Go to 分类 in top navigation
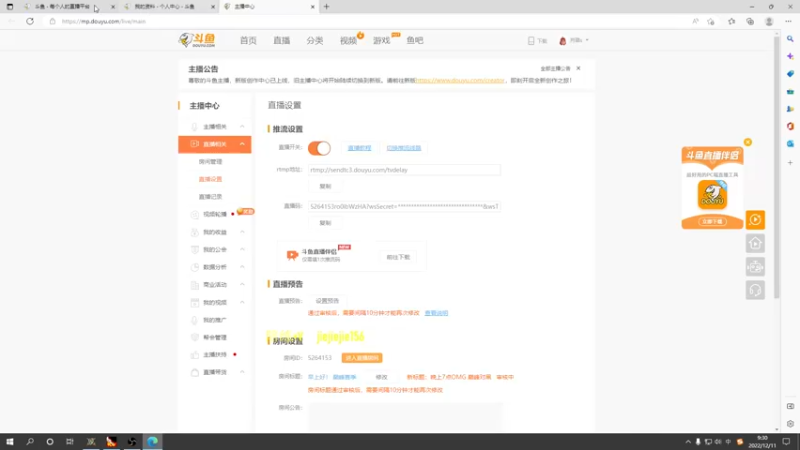This screenshot has height=450, width=800. (315, 40)
